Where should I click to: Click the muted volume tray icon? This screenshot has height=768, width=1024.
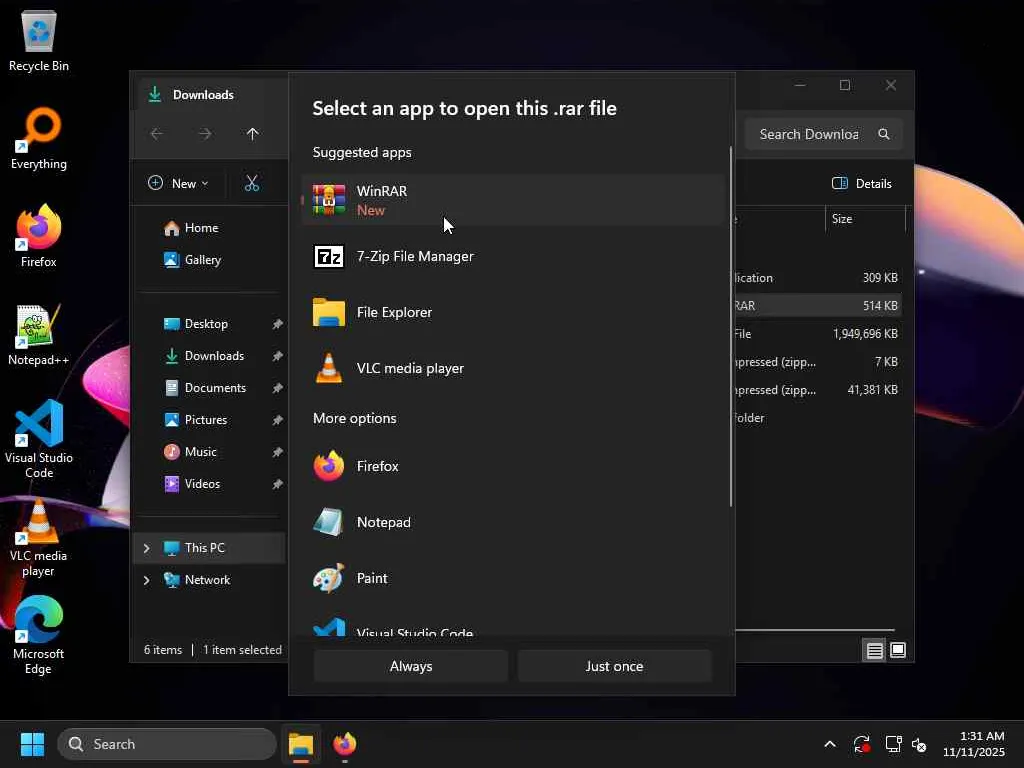920,744
